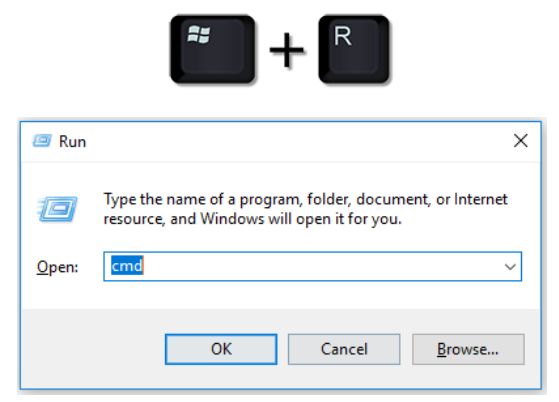Dismiss the dialog using Cancel
Image resolution: width=559 pixels, height=402 pixels.
344,349
